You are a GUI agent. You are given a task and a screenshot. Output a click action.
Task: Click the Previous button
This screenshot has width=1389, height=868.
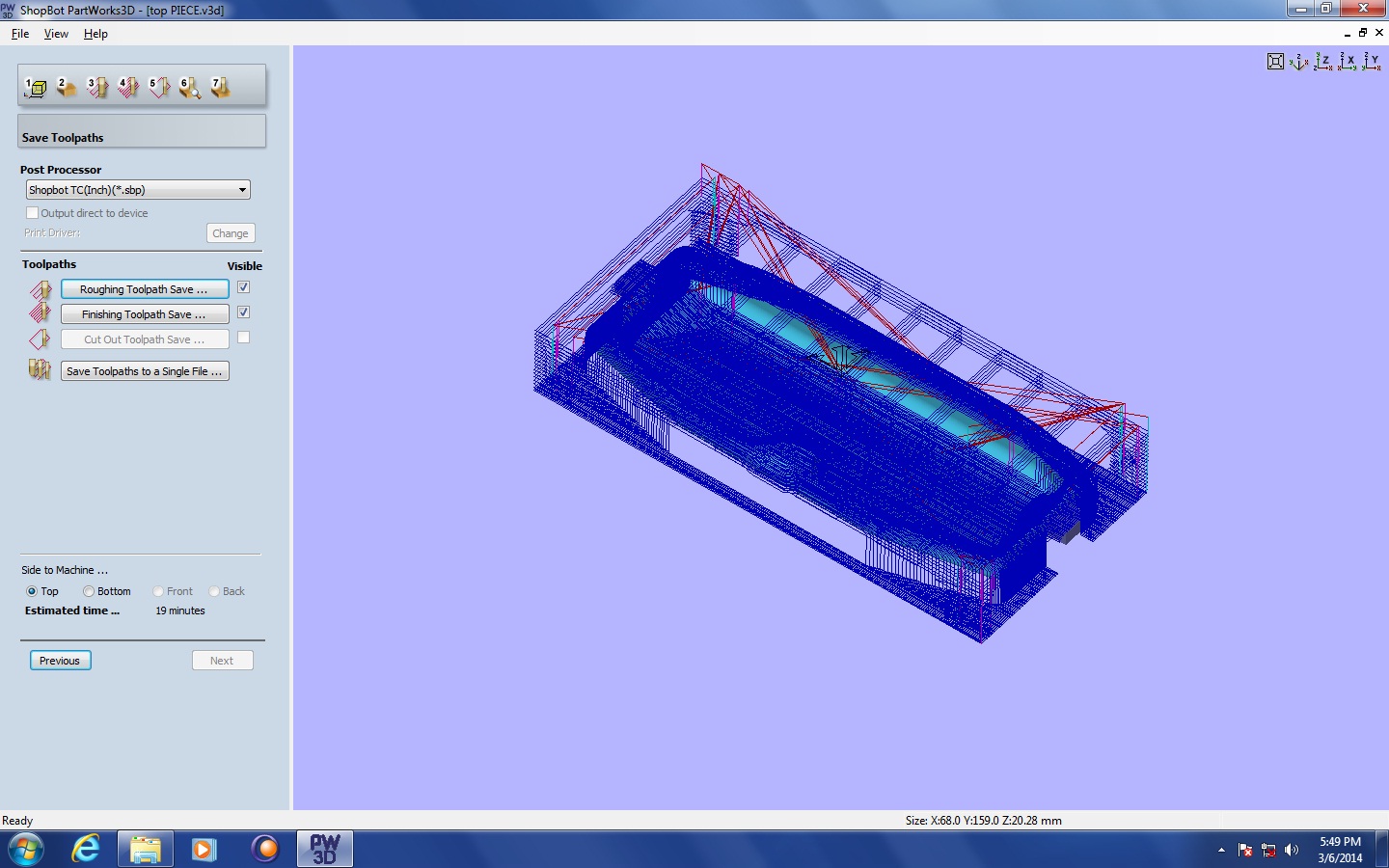(60, 661)
